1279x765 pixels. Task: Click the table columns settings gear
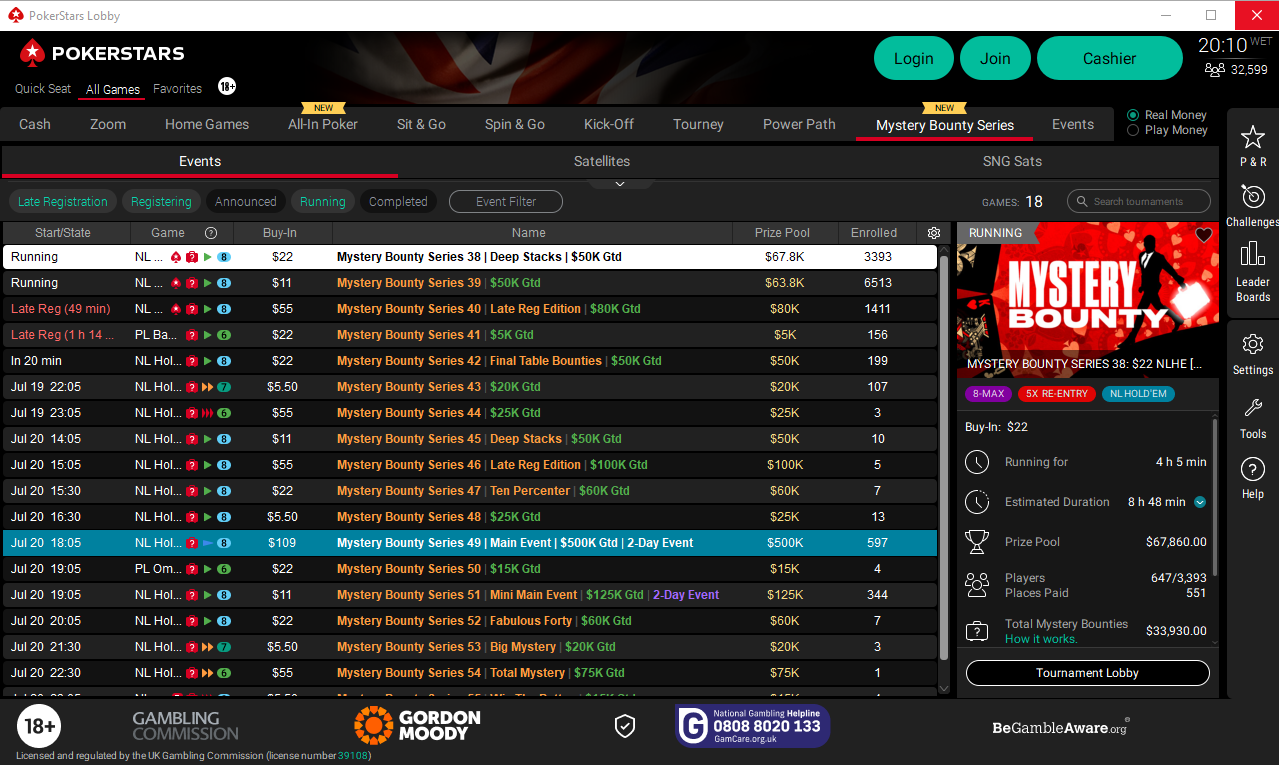934,233
